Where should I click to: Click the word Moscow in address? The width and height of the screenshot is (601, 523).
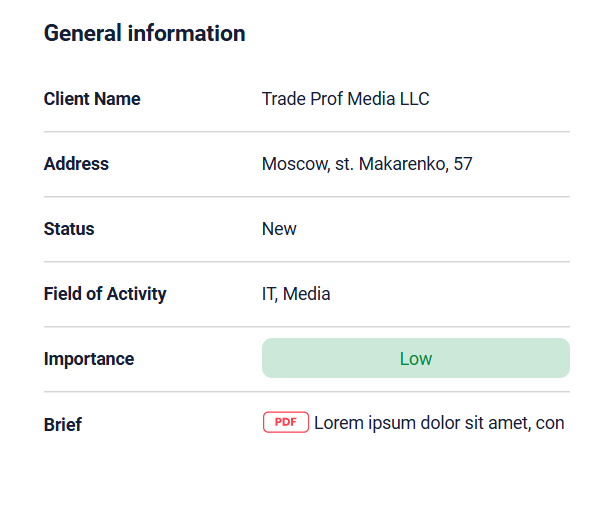tap(296, 164)
